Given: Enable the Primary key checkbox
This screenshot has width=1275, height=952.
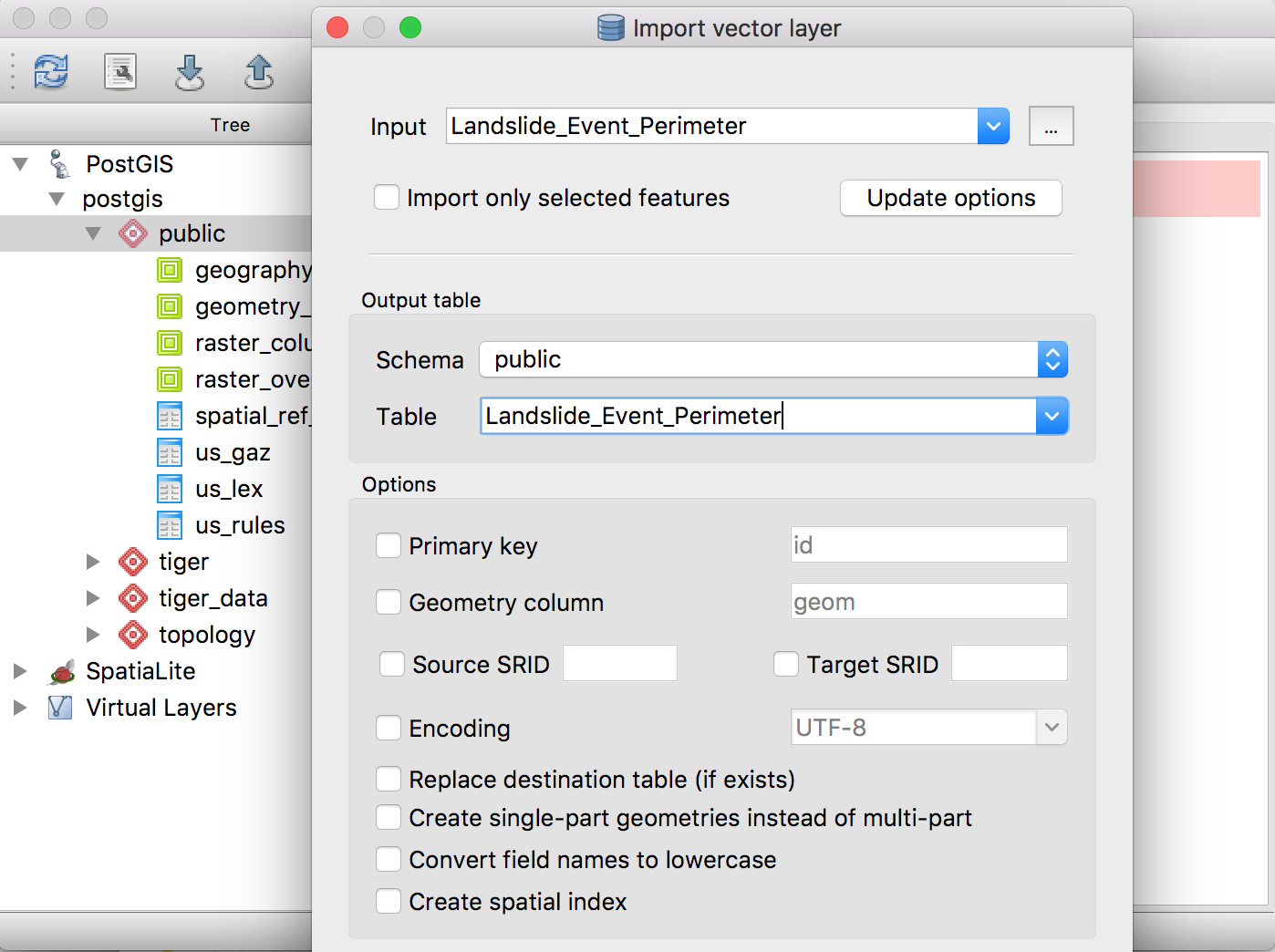Looking at the screenshot, I should [x=389, y=546].
